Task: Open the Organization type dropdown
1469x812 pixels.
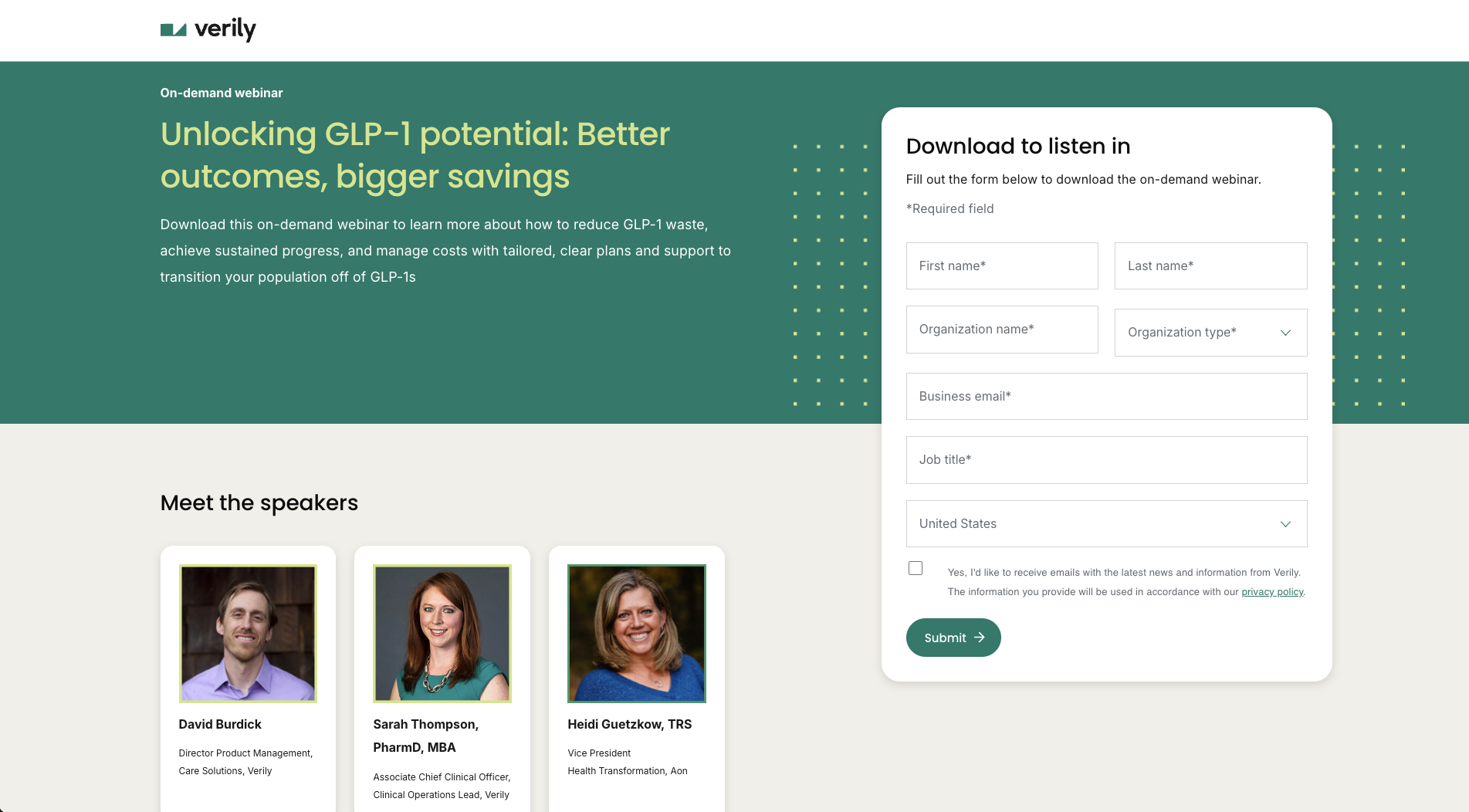Action: [1210, 333]
